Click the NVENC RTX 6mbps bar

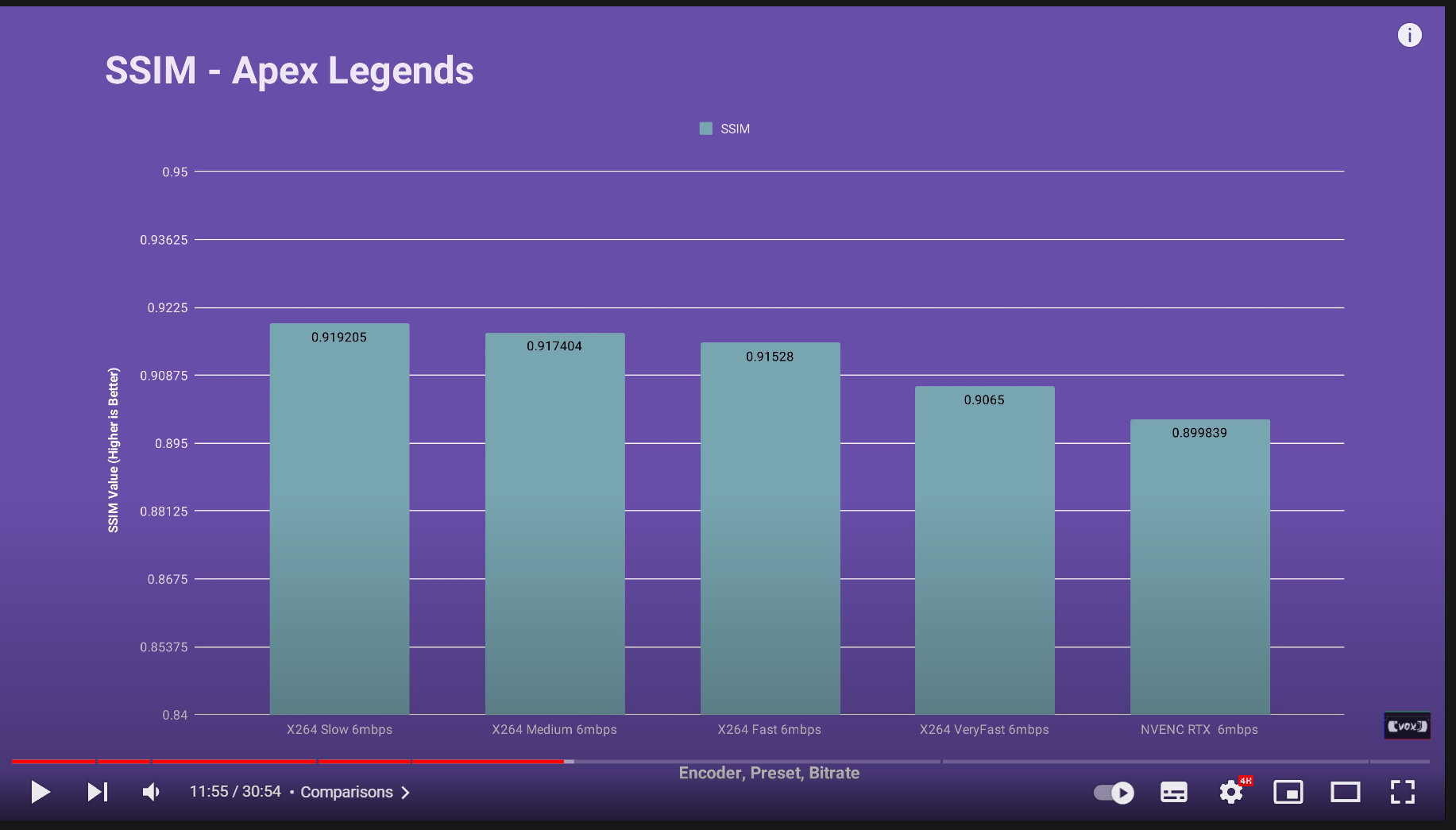coord(1199,567)
